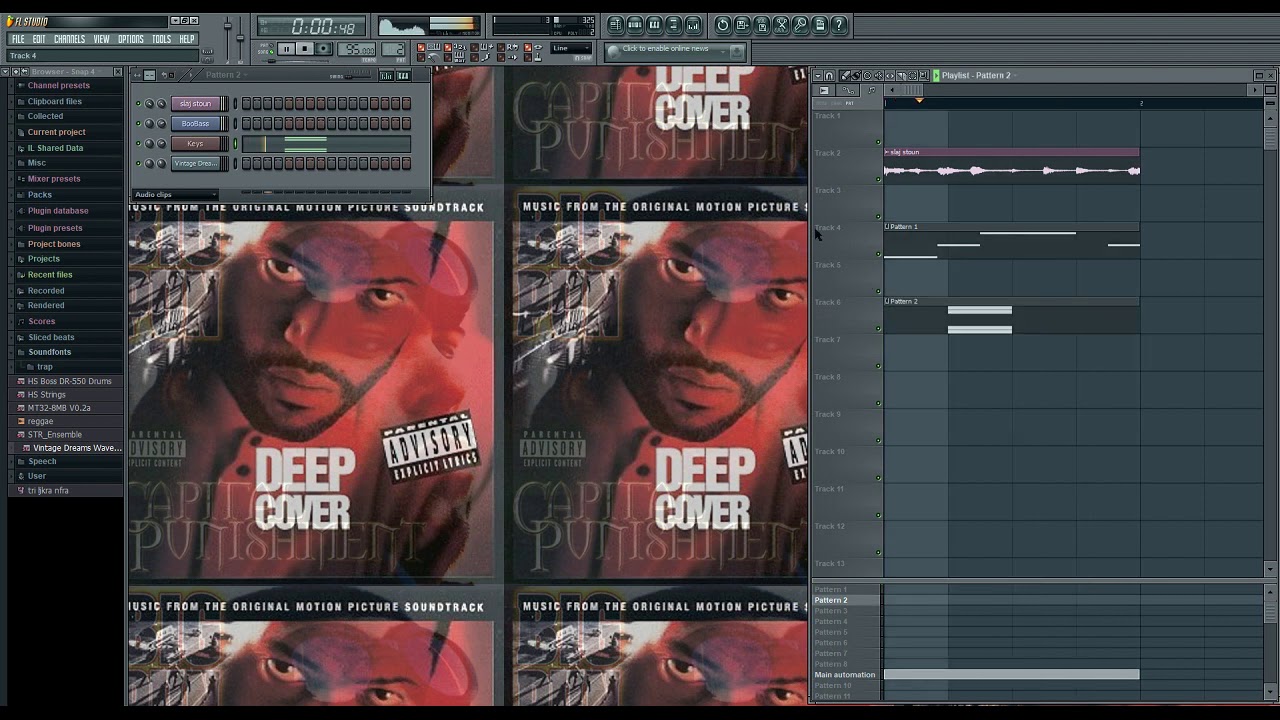Pause playback in the transport panel
This screenshot has width=1280, height=720.
click(286, 49)
